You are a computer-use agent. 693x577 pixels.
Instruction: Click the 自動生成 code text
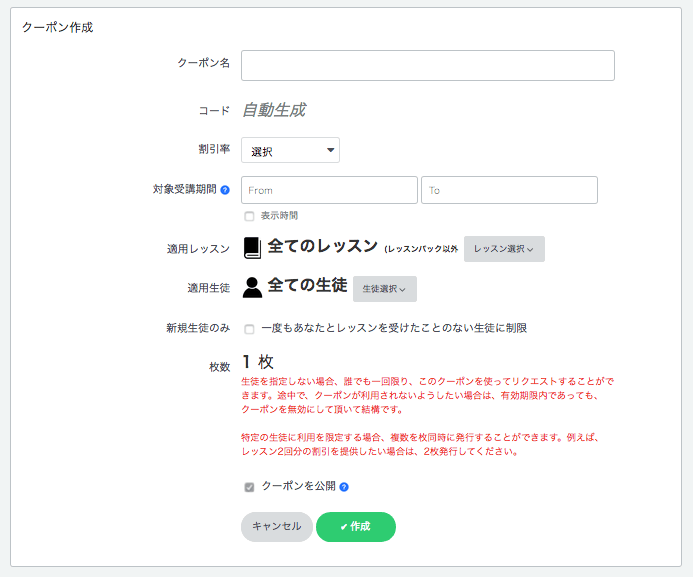click(x=274, y=110)
